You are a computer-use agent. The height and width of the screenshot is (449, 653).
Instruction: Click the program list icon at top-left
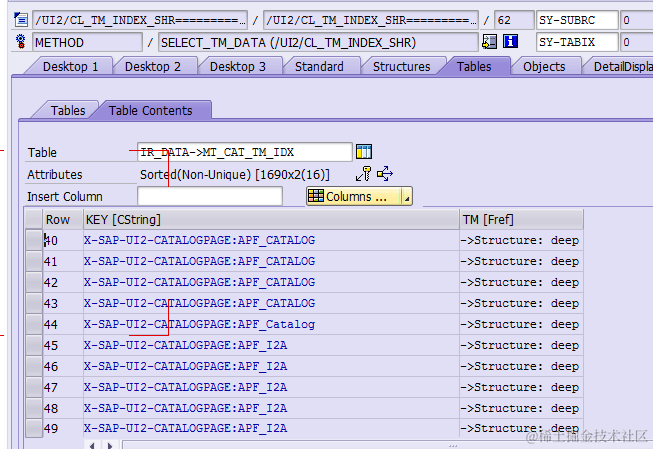click(x=21, y=20)
